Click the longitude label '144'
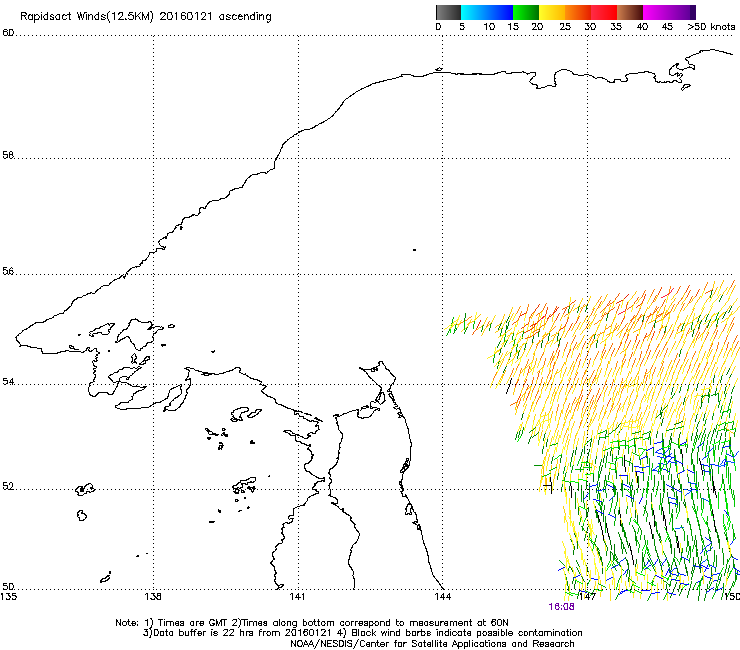 click(x=442, y=596)
